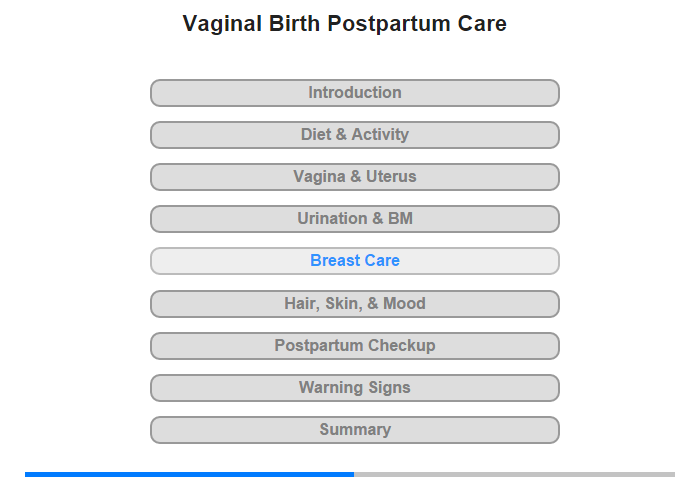Go to Diet & Activity section

354,135
